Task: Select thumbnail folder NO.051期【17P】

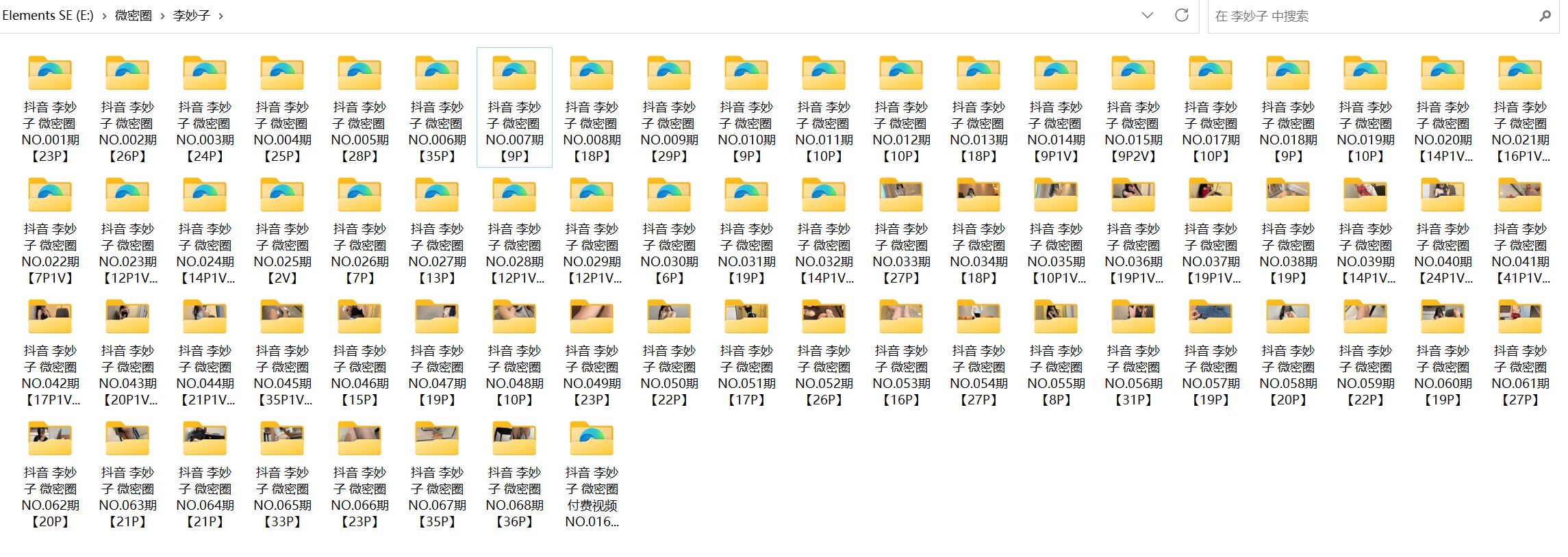Action: point(746,352)
